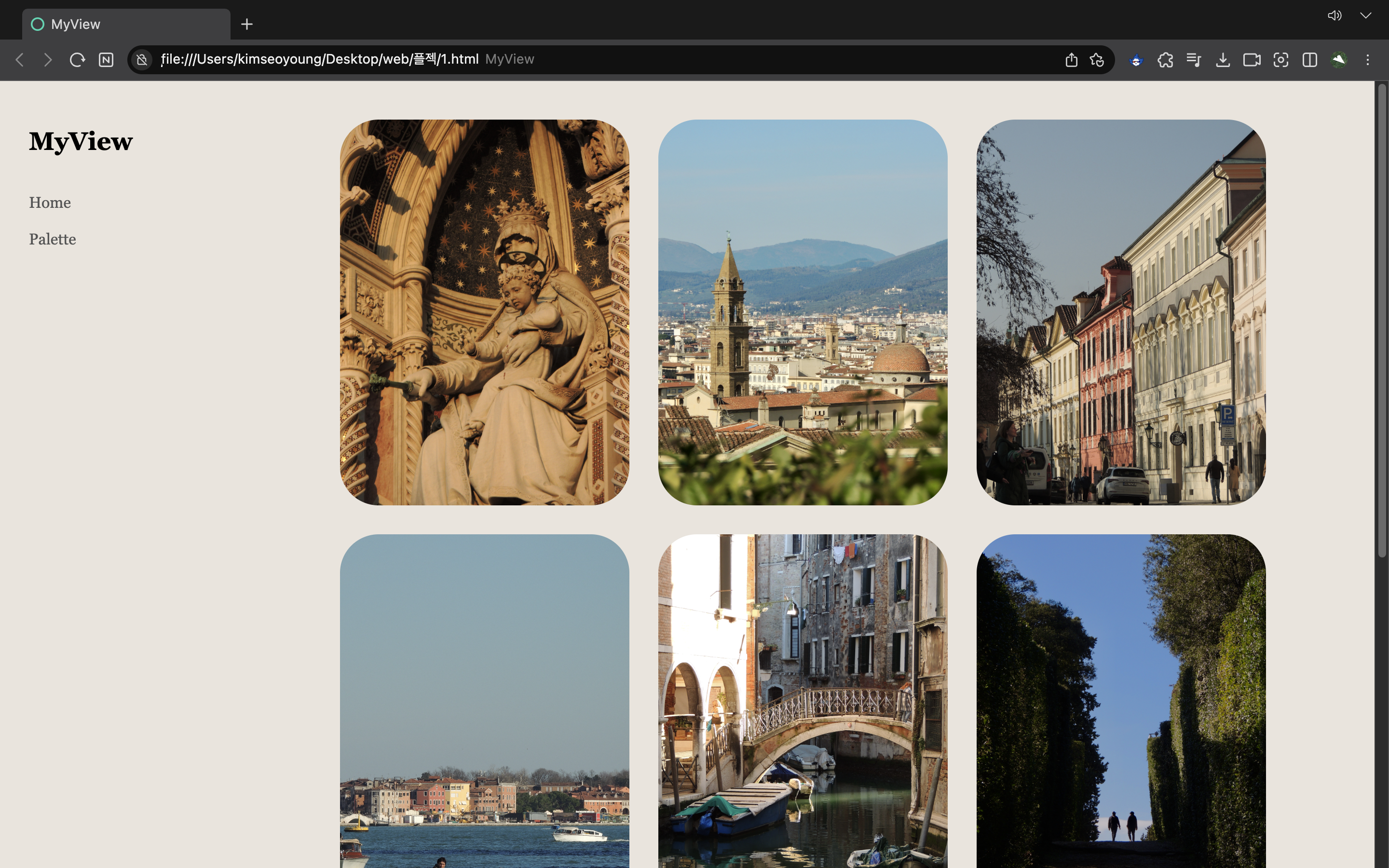Open the hedge pathway silhouettes photo

[x=1121, y=701]
